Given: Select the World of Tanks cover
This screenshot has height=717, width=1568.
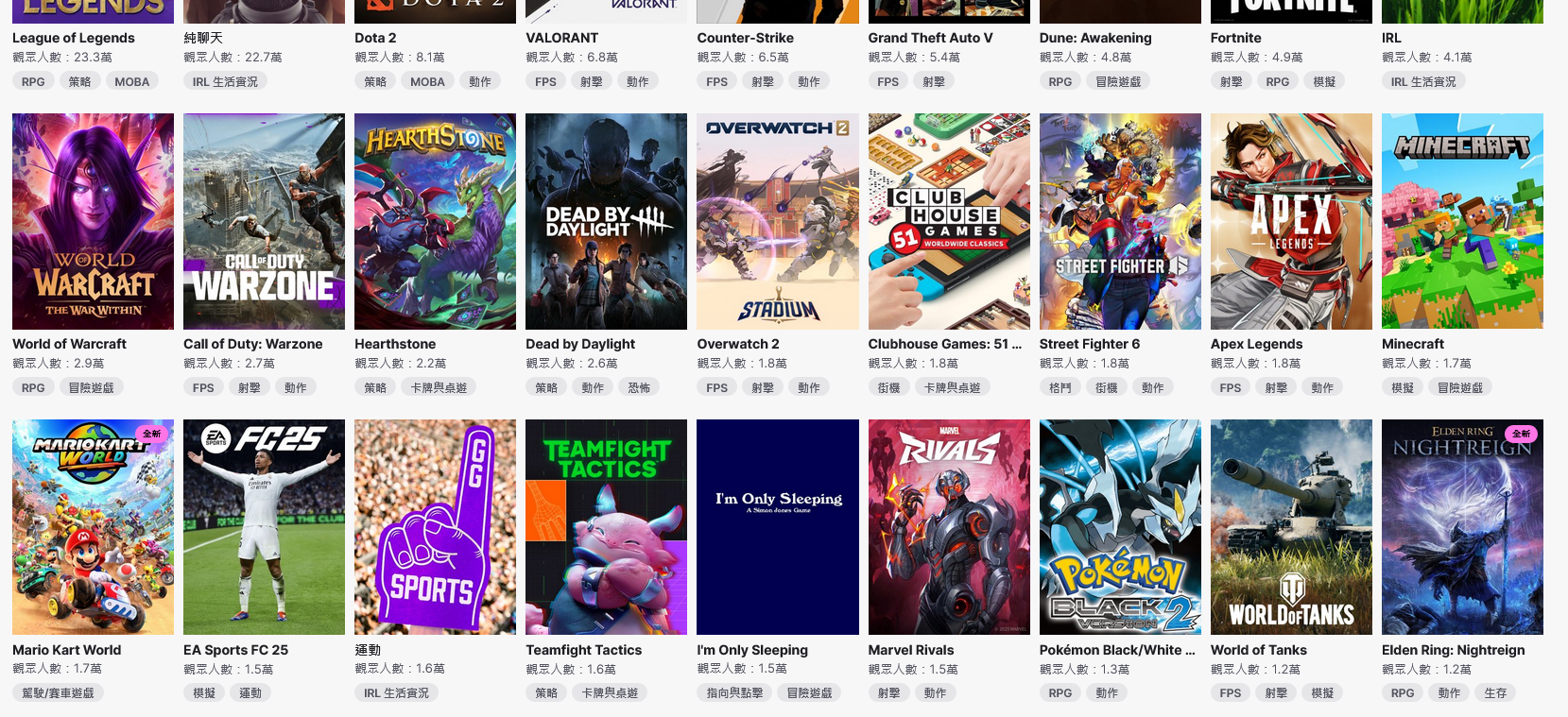Looking at the screenshot, I should coord(1291,527).
